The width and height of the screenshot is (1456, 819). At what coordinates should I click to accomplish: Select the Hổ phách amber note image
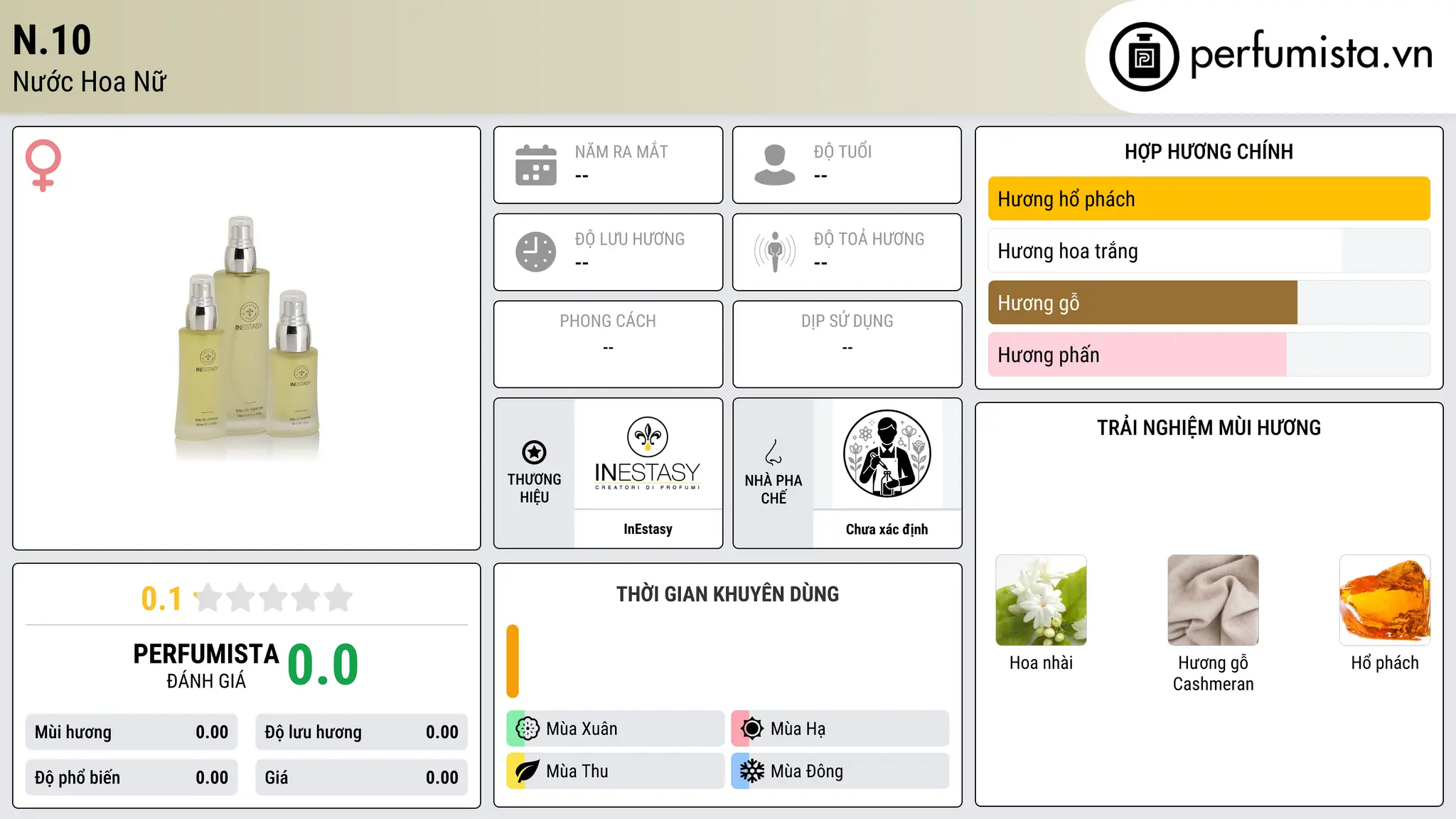tap(1385, 600)
